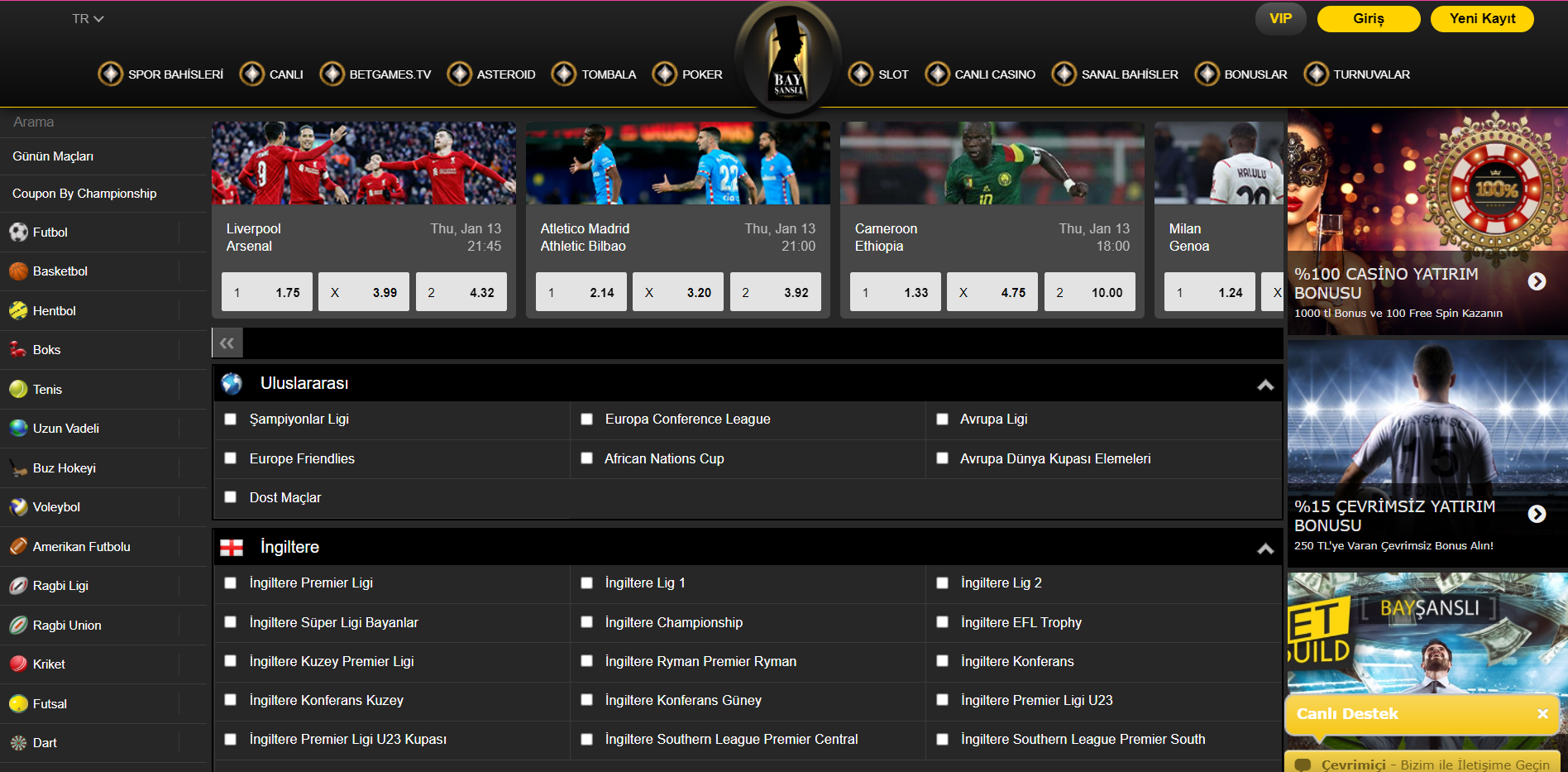Check the Europa Conference League checkbox
The width and height of the screenshot is (1568, 772).
[x=586, y=420]
